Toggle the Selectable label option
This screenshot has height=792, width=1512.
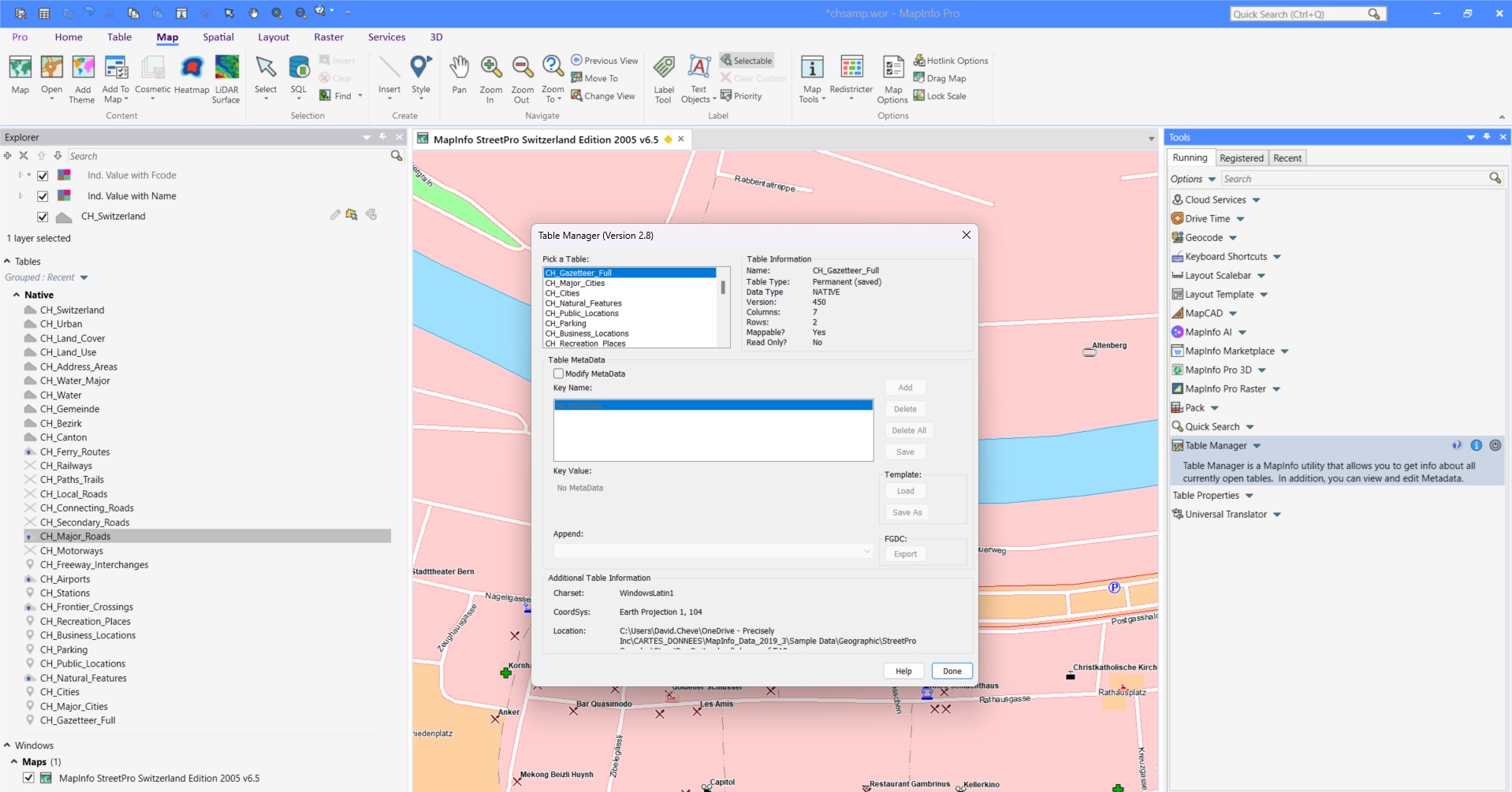746,61
